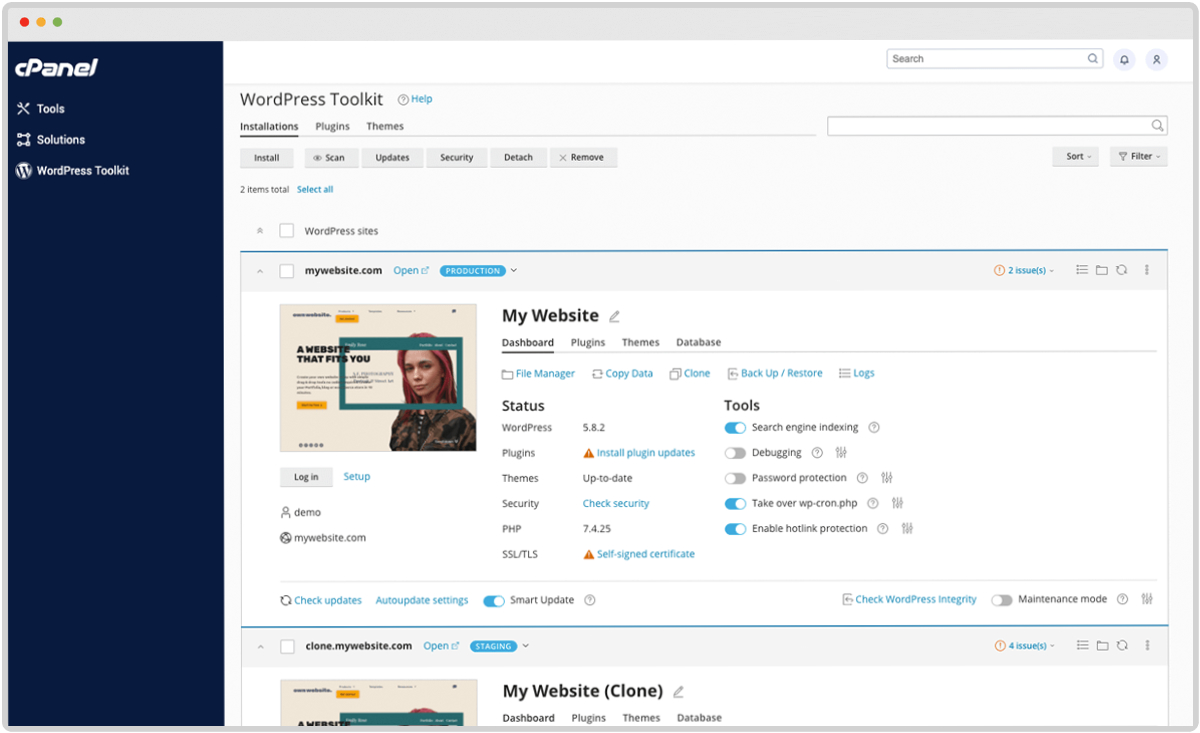Open the Filter dropdown
Screen dimensions: 1200x733
(x=1139, y=157)
